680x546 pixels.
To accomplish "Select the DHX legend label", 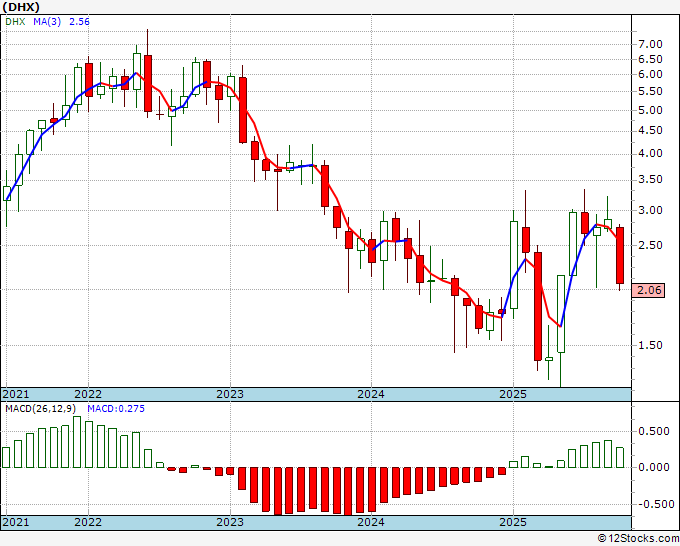I will point(15,21).
